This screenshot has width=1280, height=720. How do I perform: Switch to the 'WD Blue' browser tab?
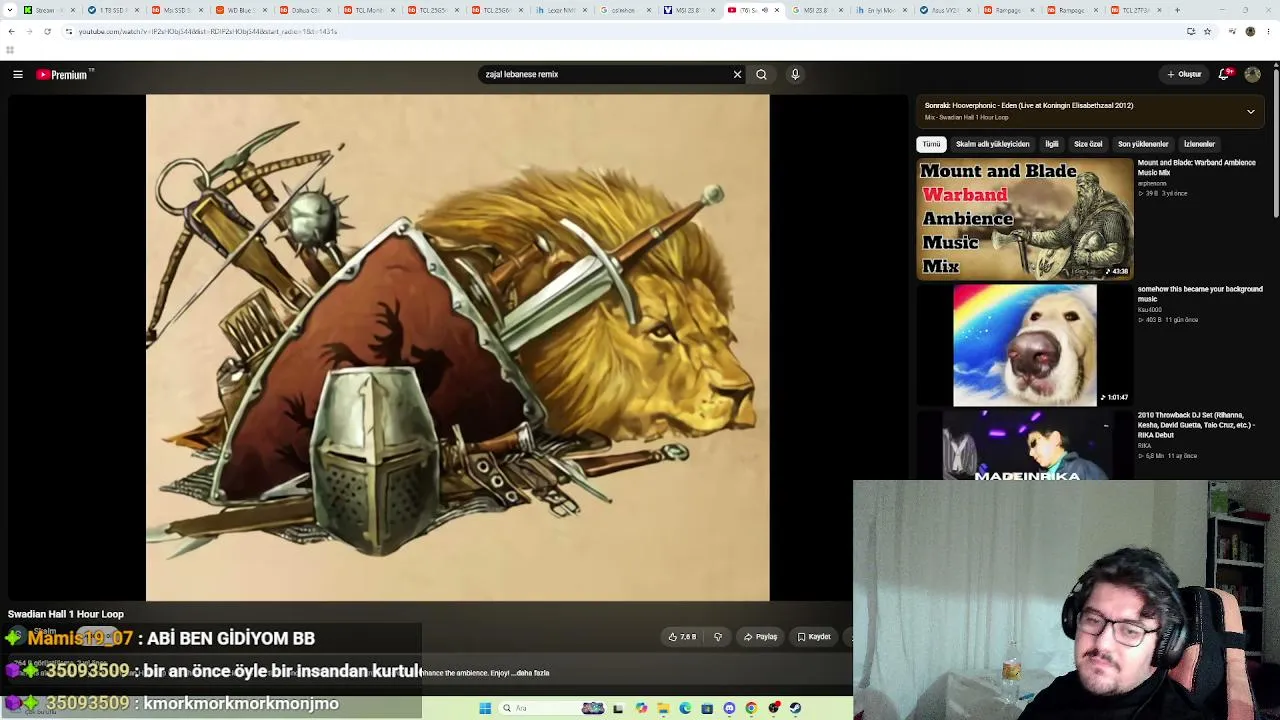(x=244, y=10)
